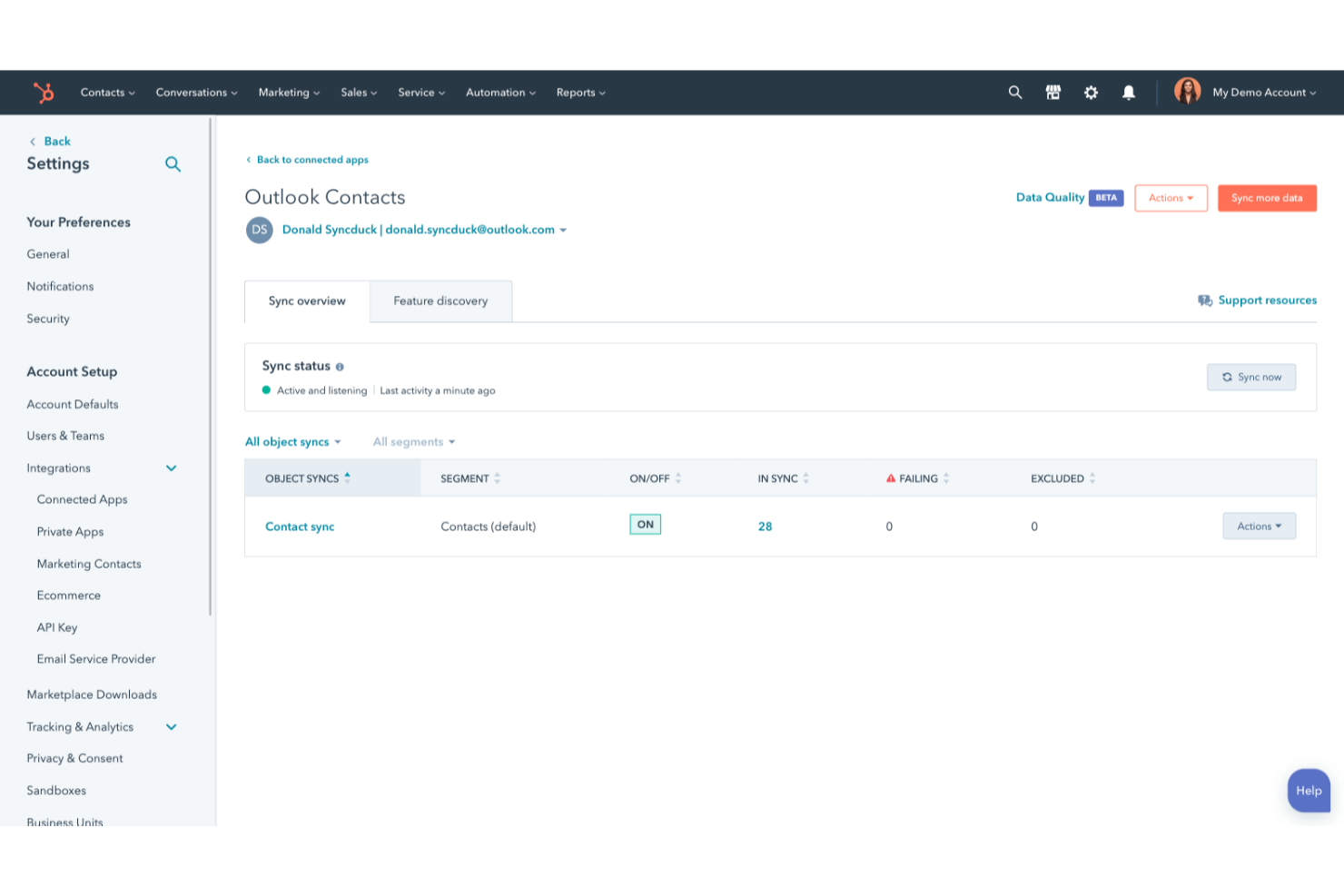Sort by Segment column arrows
The height and width of the screenshot is (896, 1344).
coord(497,478)
